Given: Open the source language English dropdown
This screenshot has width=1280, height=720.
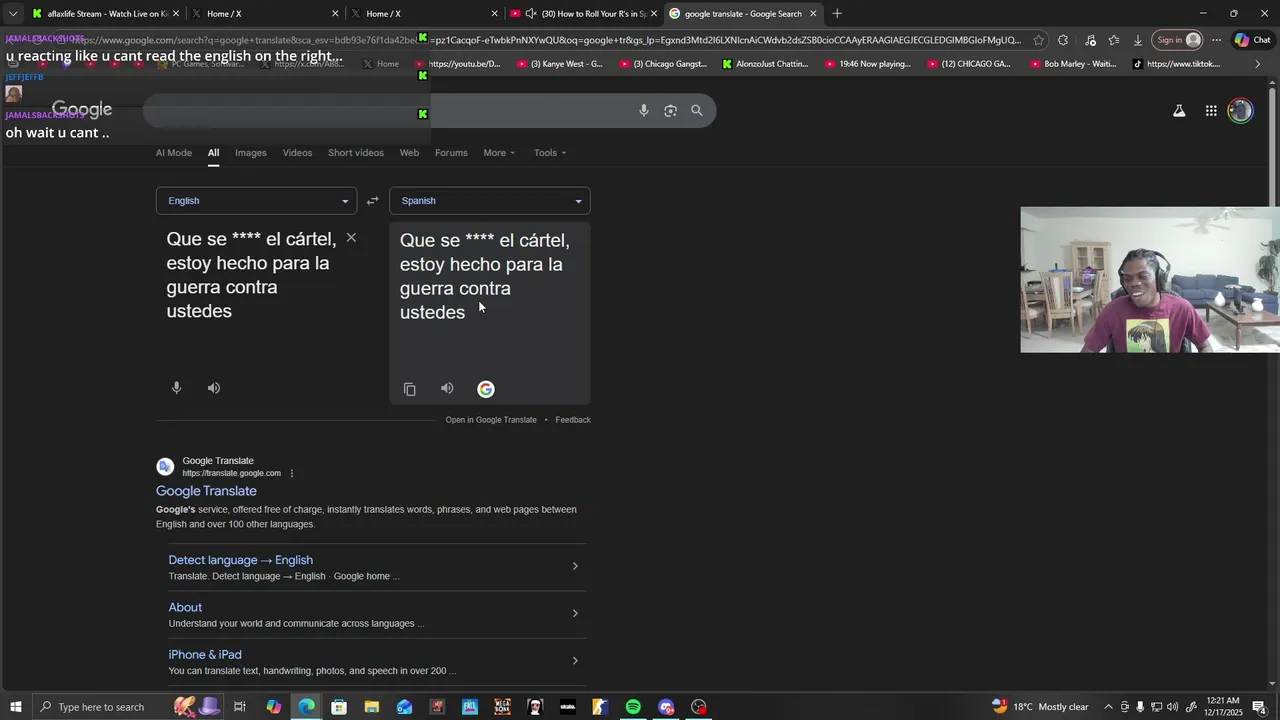Looking at the screenshot, I should point(256,201).
